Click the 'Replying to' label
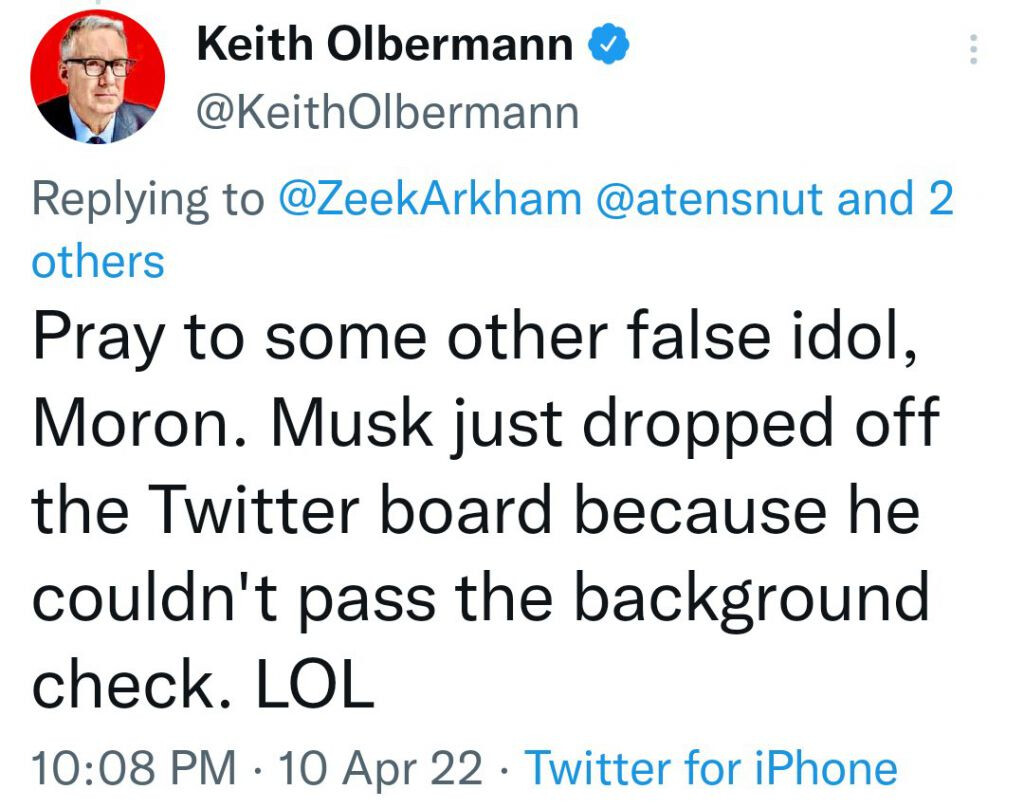The height and width of the screenshot is (808, 1024). coord(148,200)
